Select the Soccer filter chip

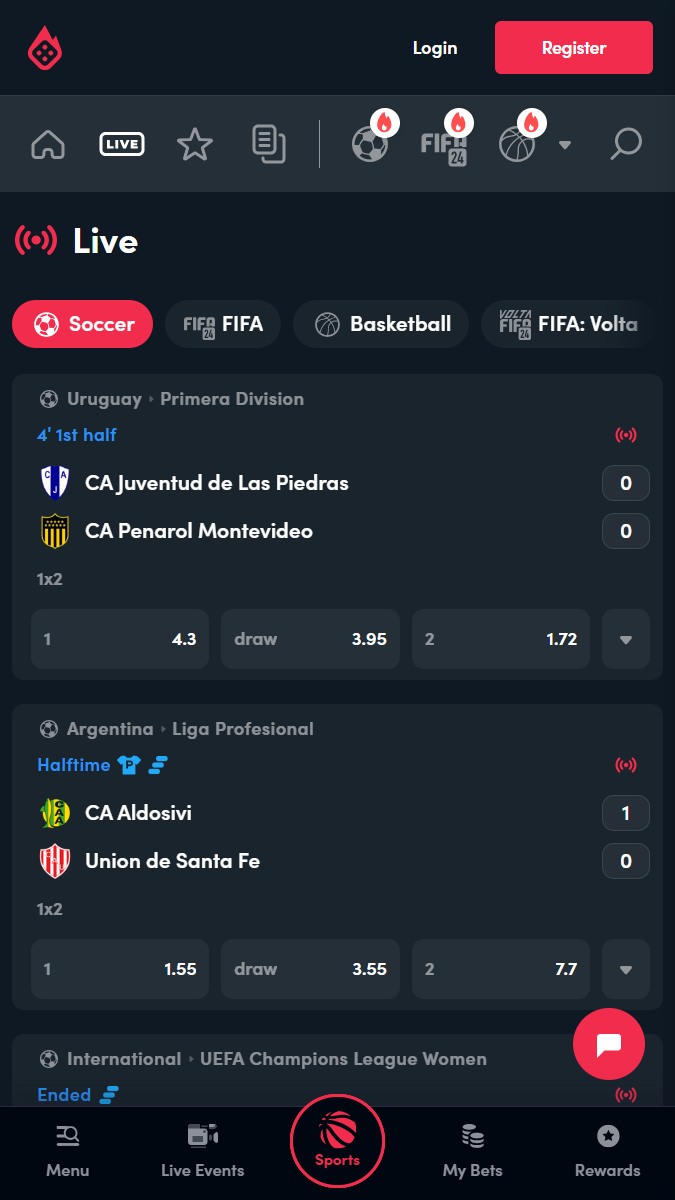click(x=83, y=324)
